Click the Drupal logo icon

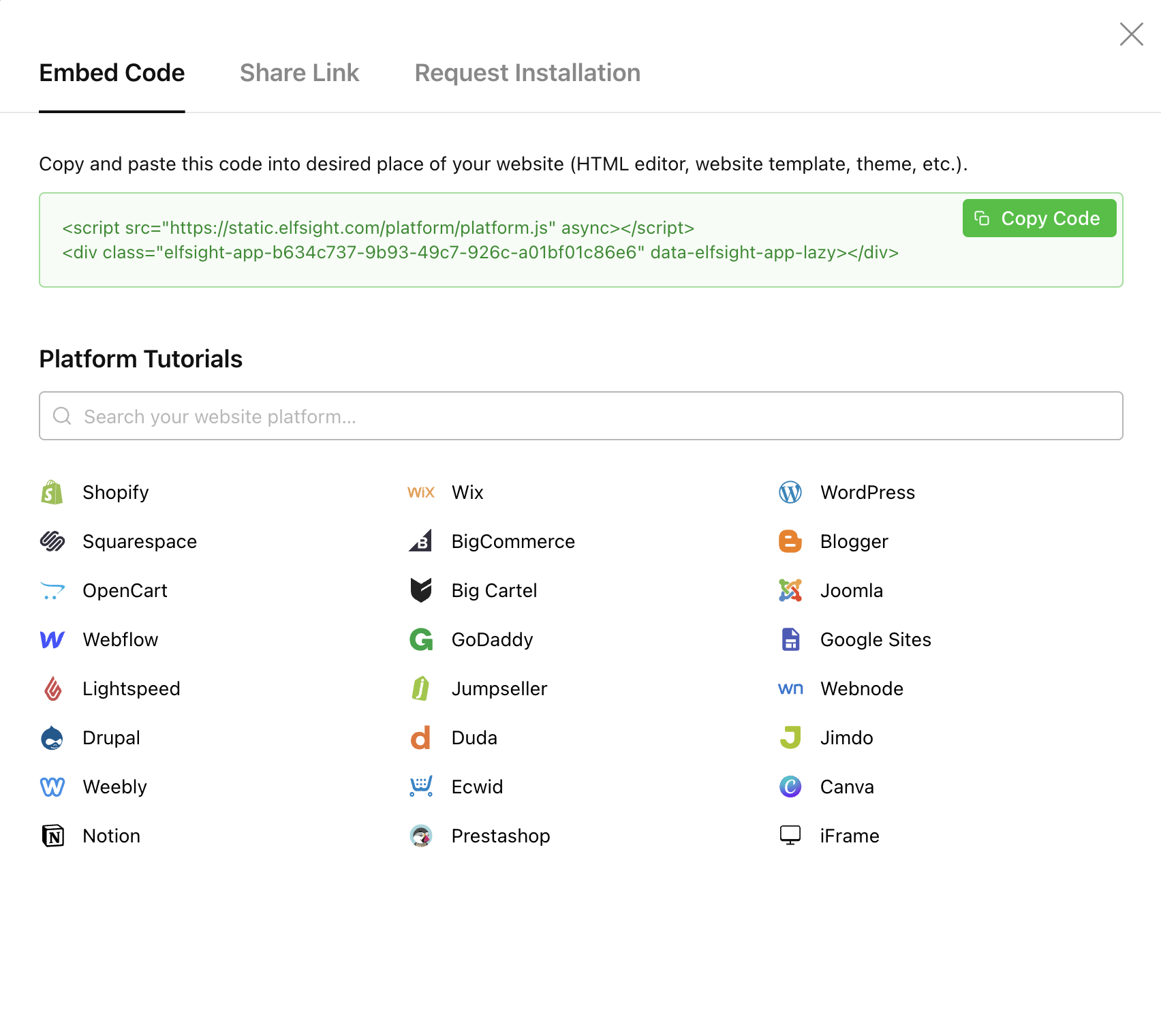52,737
